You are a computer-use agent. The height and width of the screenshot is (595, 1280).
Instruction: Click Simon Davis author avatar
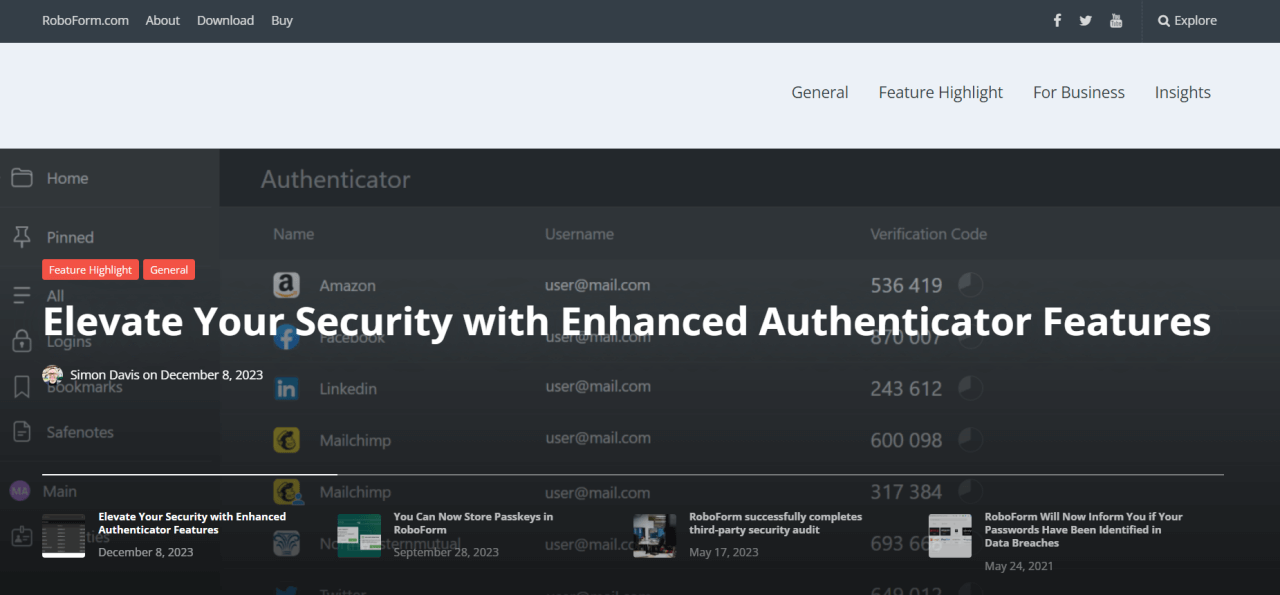pyautogui.click(x=52, y=375)
